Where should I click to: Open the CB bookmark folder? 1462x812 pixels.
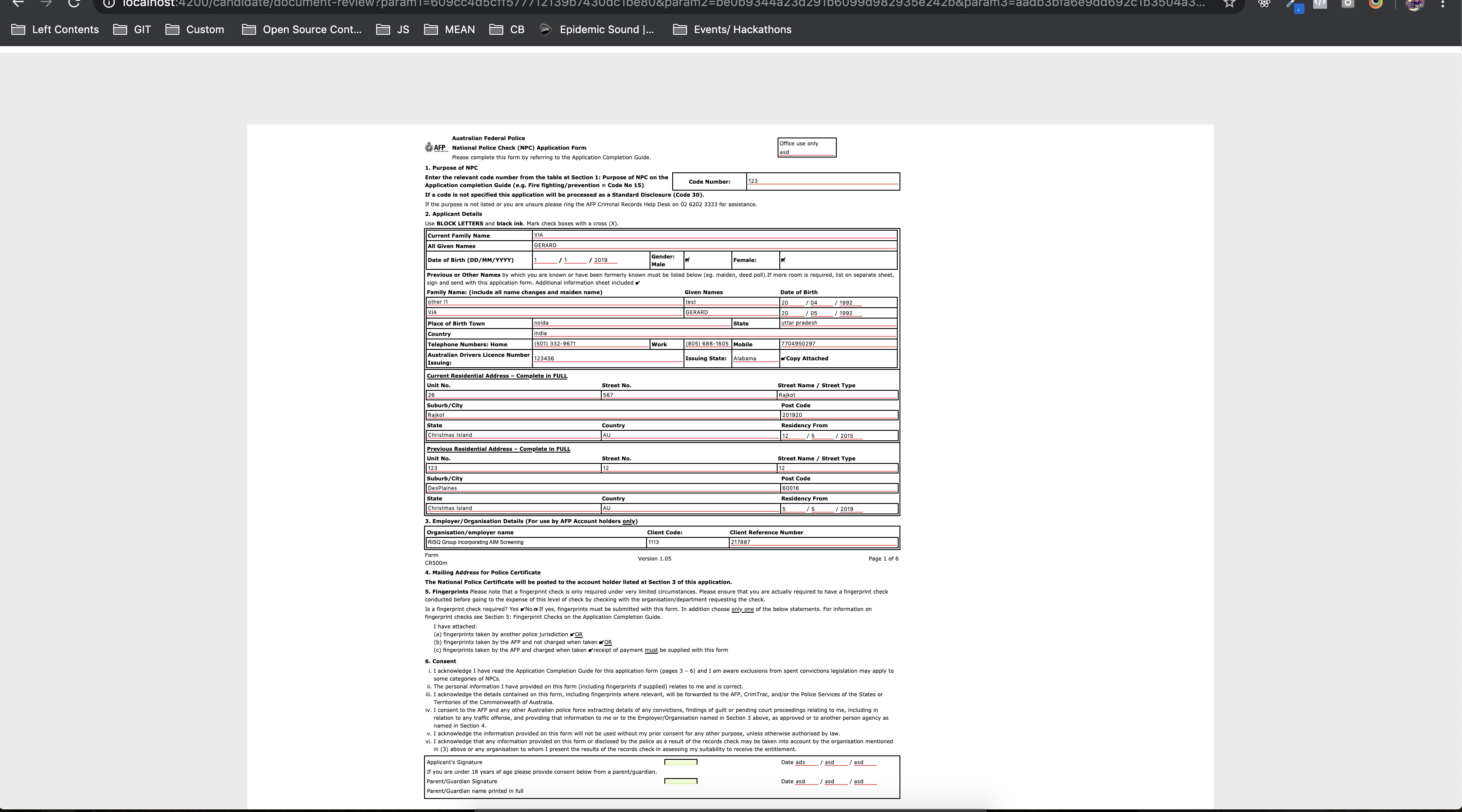tap(507, 30)
